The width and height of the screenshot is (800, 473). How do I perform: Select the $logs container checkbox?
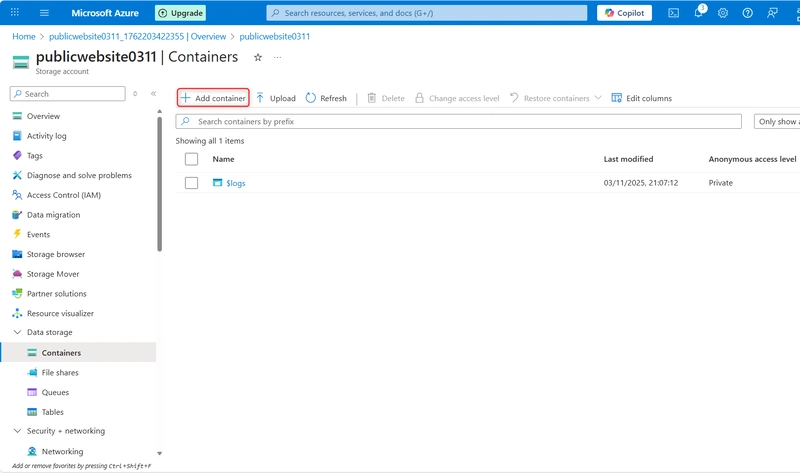click(x=191, y=183)
